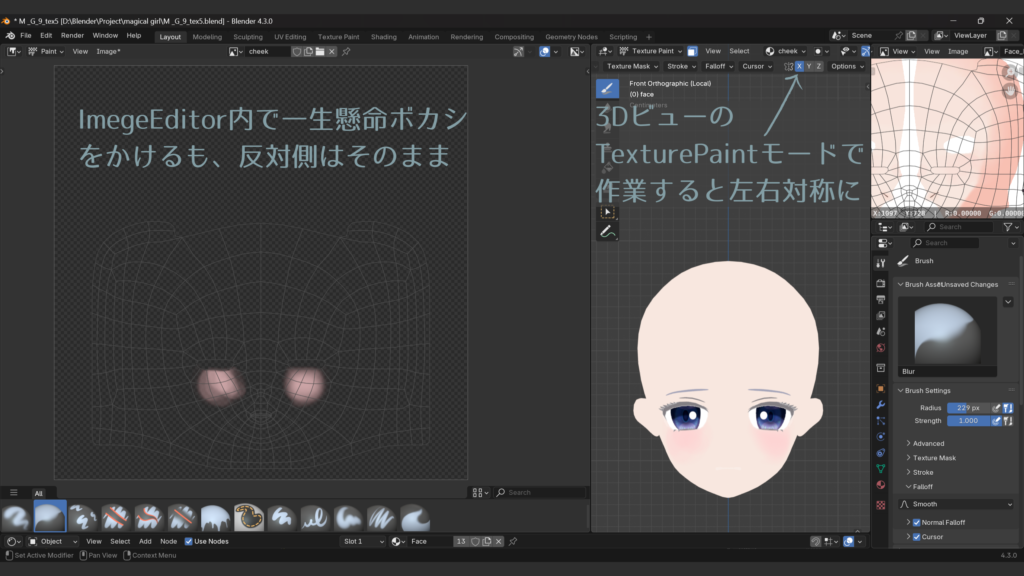The height and width of the screenshot is (576, 1024).
Task: Open the Modifiers properties tab (wrench icon)
Action: pyautogui.click(x=880, y=404)
